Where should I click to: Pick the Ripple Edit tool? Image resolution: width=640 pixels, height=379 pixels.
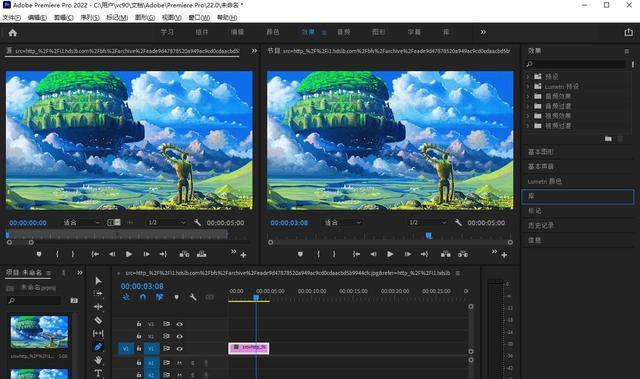(x=98, y=307)
